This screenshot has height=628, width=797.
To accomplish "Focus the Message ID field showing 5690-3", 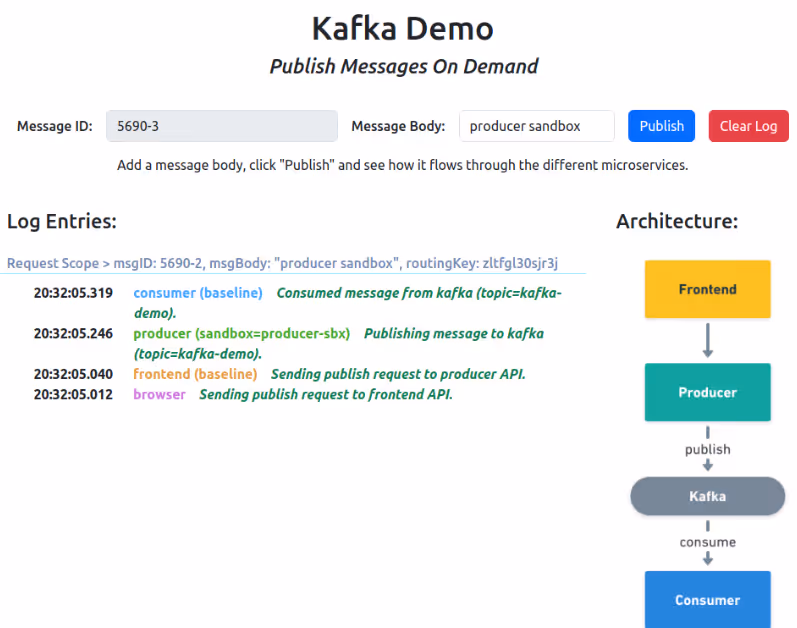I will pos(222,126).
